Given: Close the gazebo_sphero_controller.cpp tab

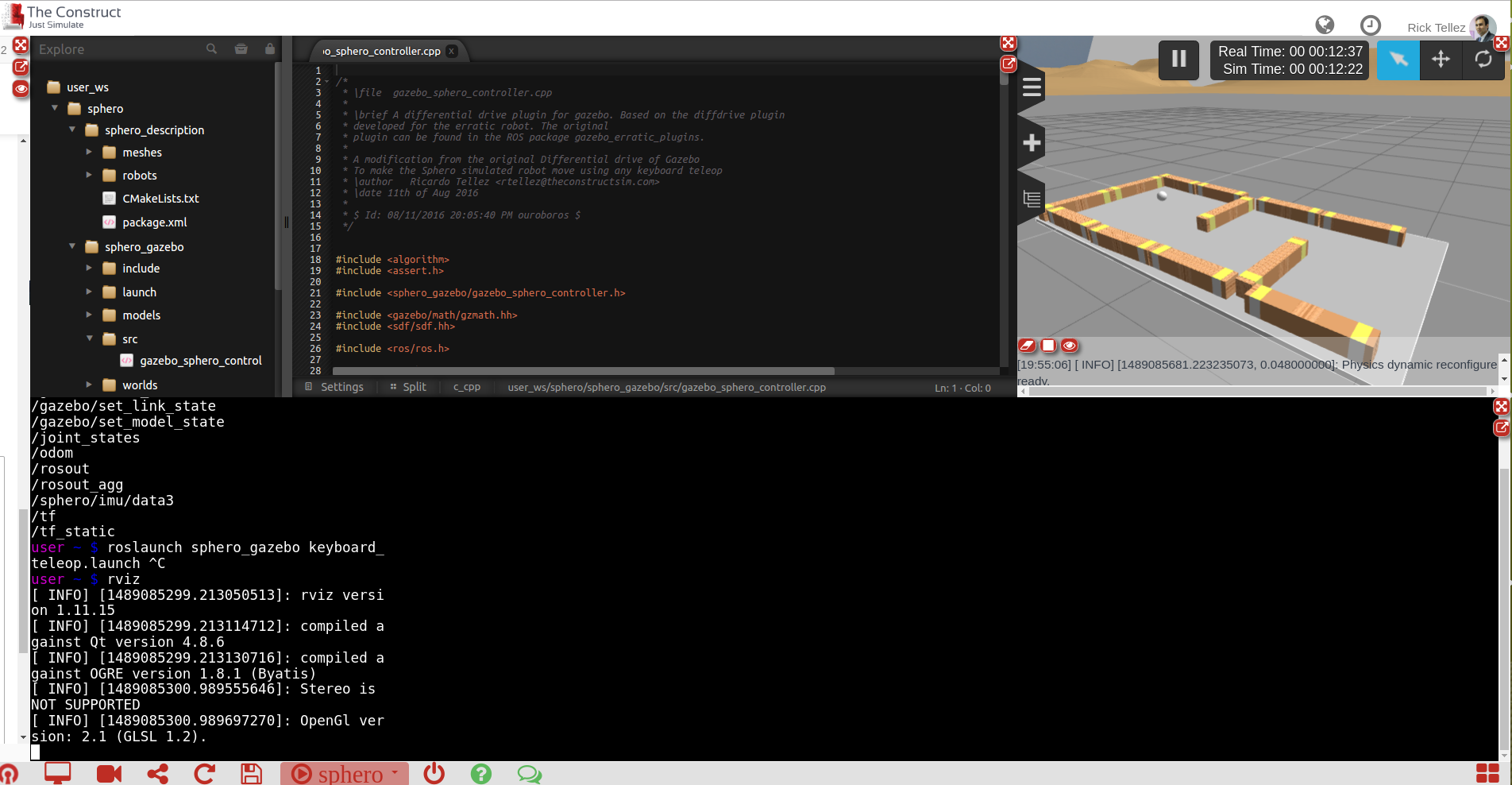Looking at the screenshot, I should point(452,51).
